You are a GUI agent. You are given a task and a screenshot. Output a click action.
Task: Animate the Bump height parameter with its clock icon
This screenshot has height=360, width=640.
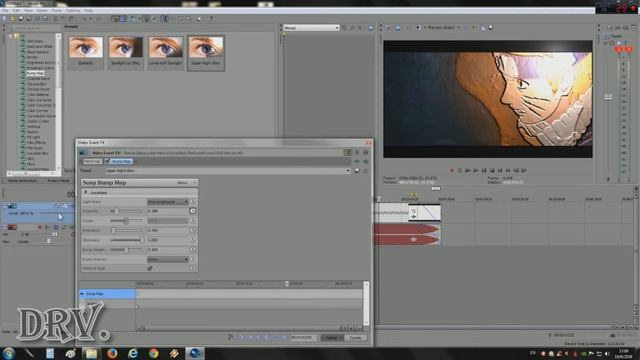coord(193,249)
